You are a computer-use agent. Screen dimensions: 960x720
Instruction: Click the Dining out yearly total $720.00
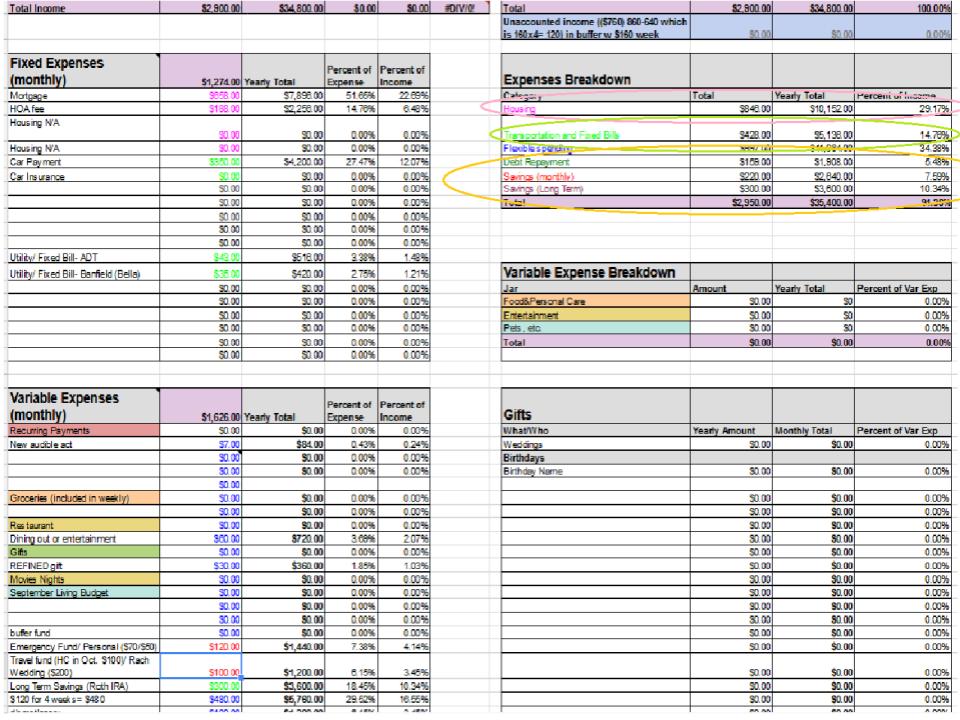click(x=283, y=539)
